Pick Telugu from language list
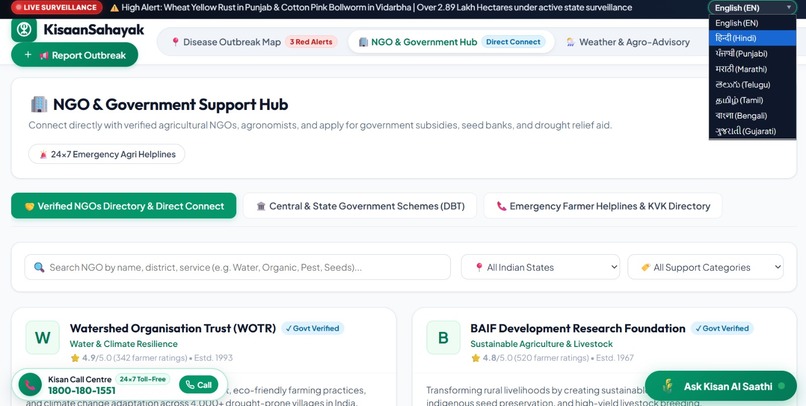The height and width of the screenshot is (406, 806). click(752, 84)
